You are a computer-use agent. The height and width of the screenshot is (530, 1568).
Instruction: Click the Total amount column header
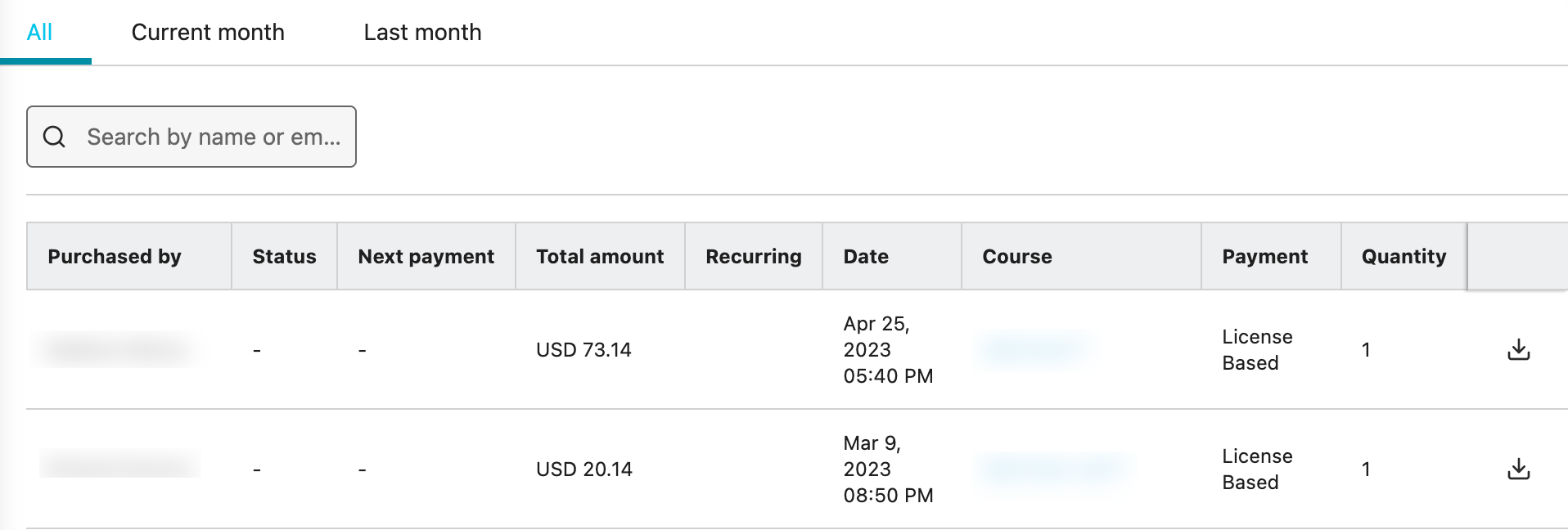[x=600, y=257]
